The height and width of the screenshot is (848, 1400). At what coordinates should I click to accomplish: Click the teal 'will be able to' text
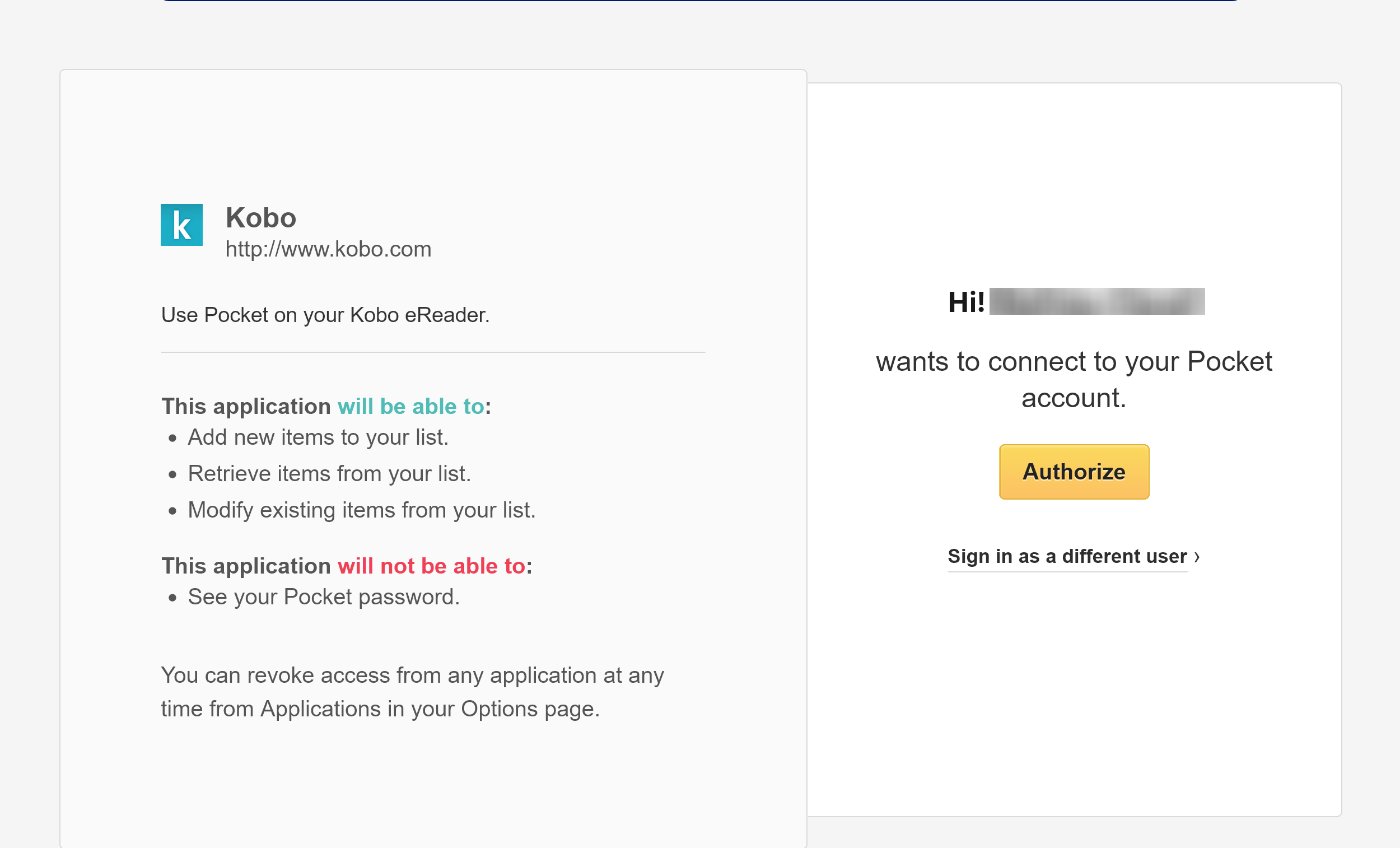coord(410,407)
